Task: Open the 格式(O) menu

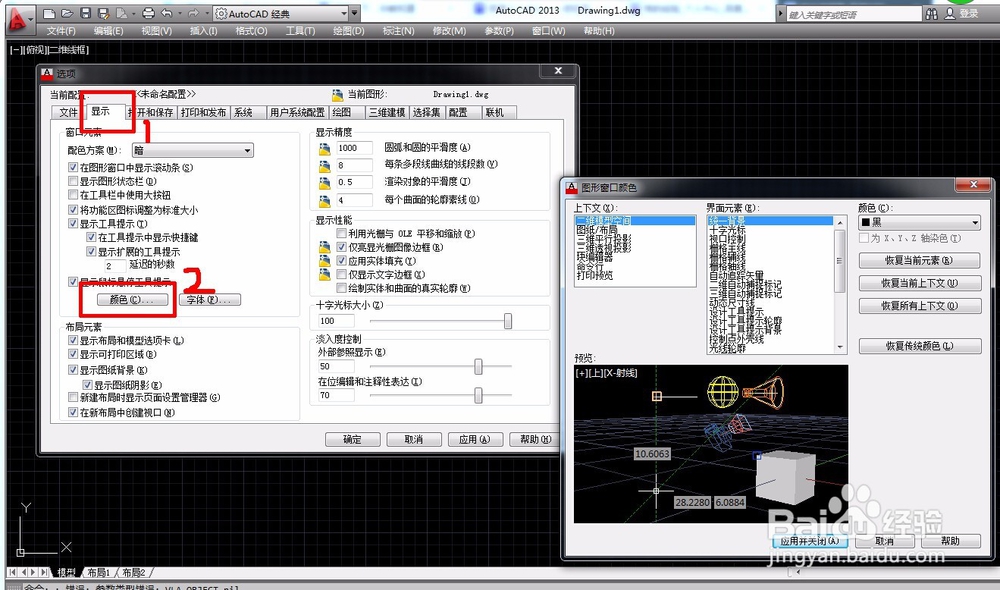Action: coord(251,31)
